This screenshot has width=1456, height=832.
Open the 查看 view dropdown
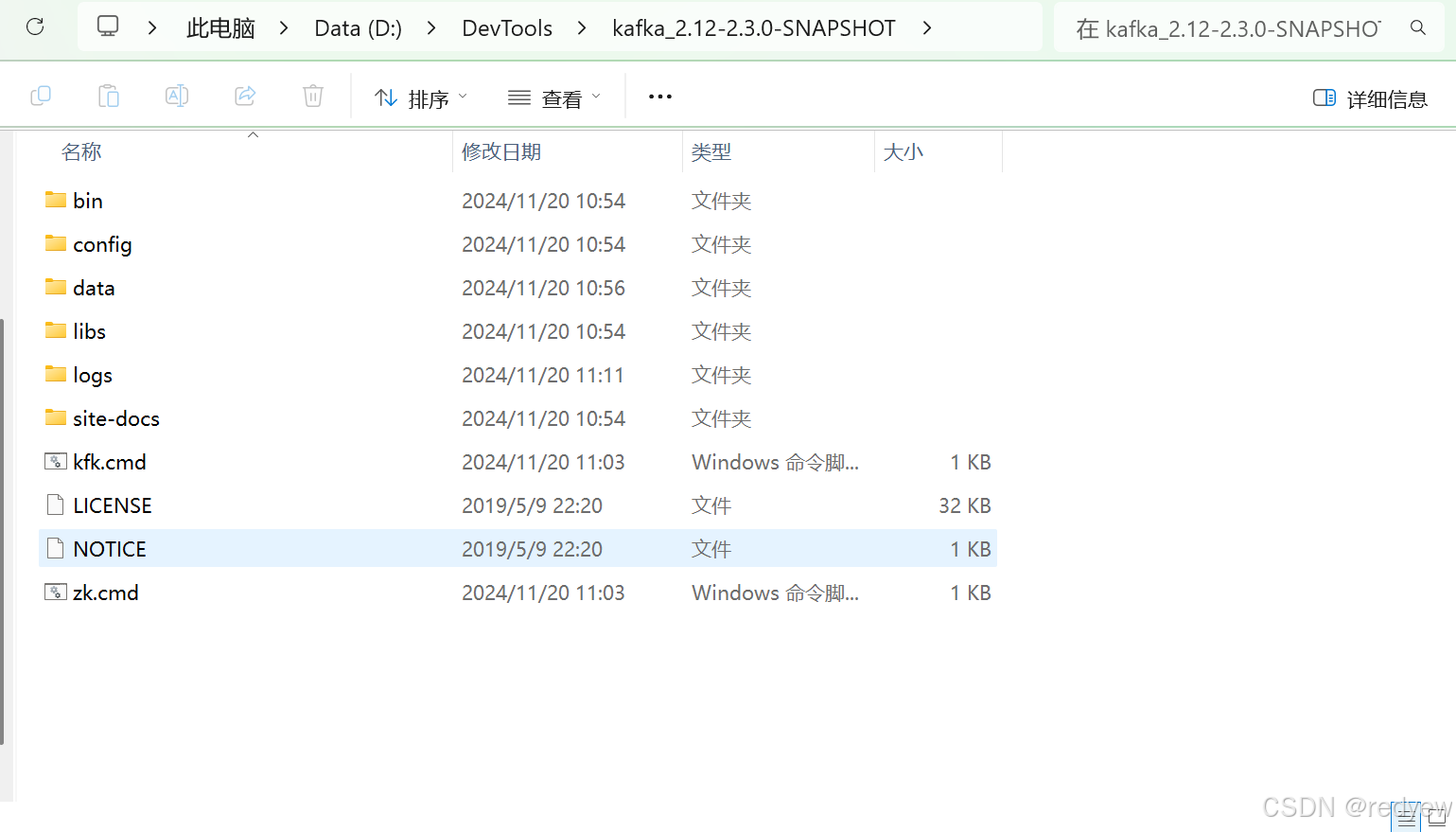(553, 96)
